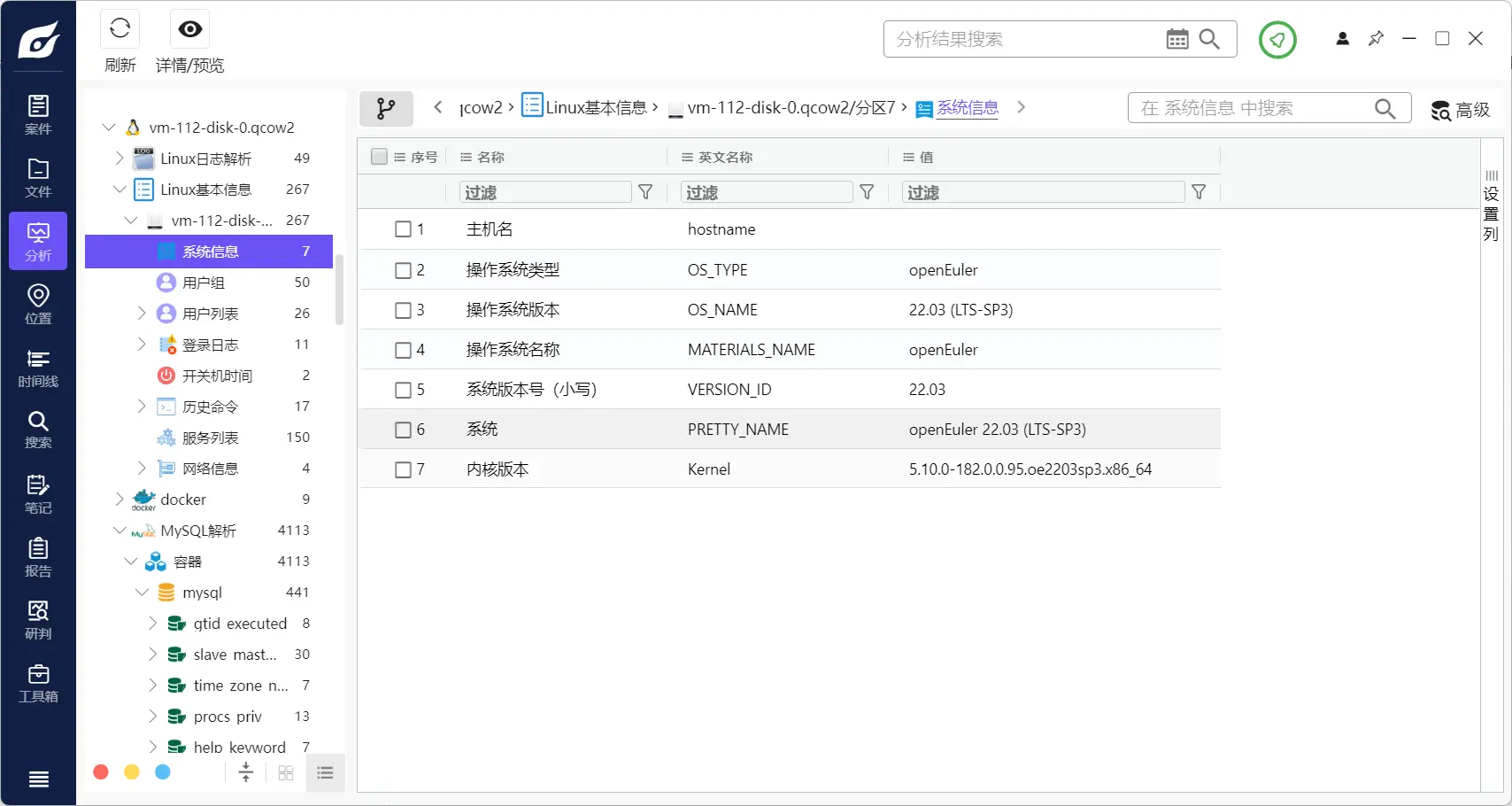Focus the 名称 column 过滤 field
Screen dimensions: 1512x806
point(545,192)
